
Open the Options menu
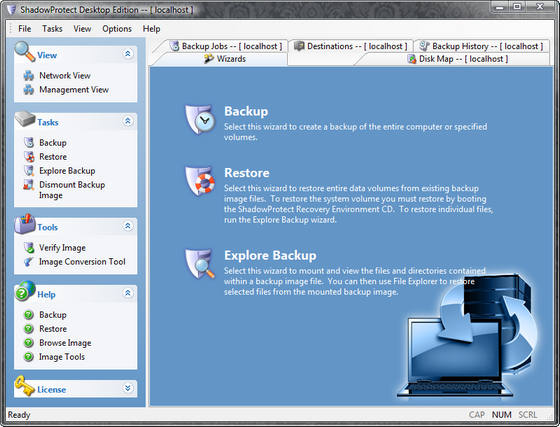pyautogui.click(x=117, y=29)
